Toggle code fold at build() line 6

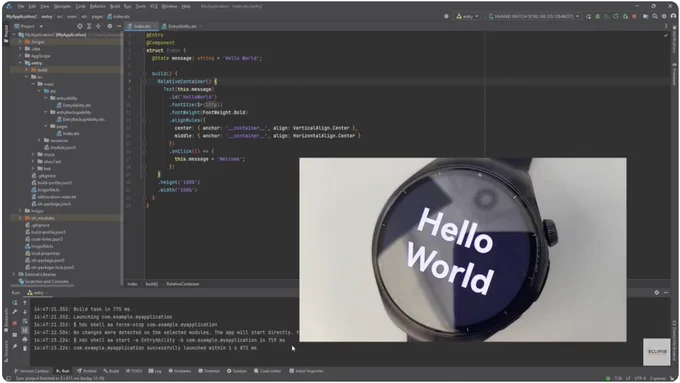[144, 74]
